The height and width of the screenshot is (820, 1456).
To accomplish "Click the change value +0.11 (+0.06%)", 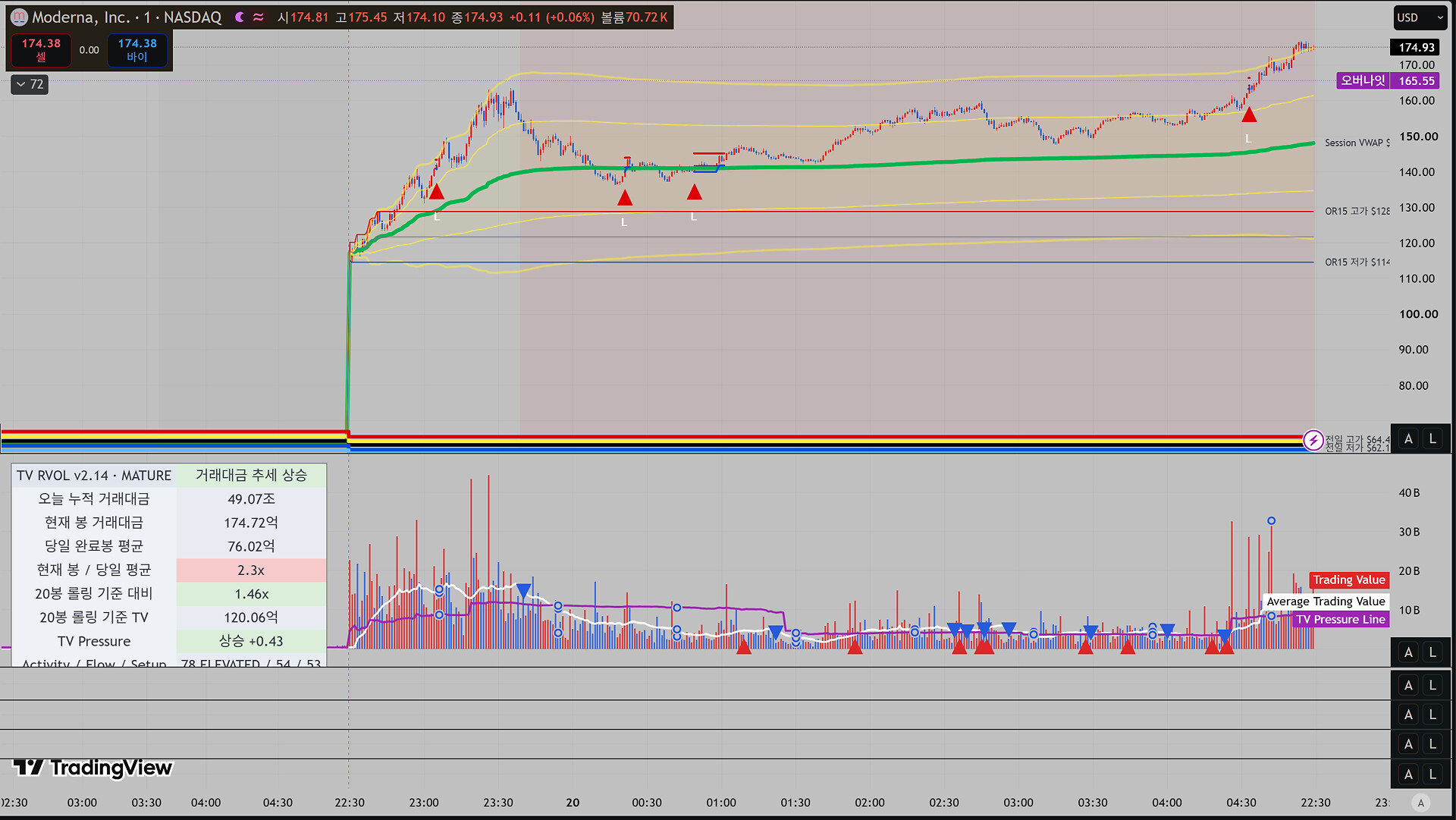I will click(x=551, y=17).
